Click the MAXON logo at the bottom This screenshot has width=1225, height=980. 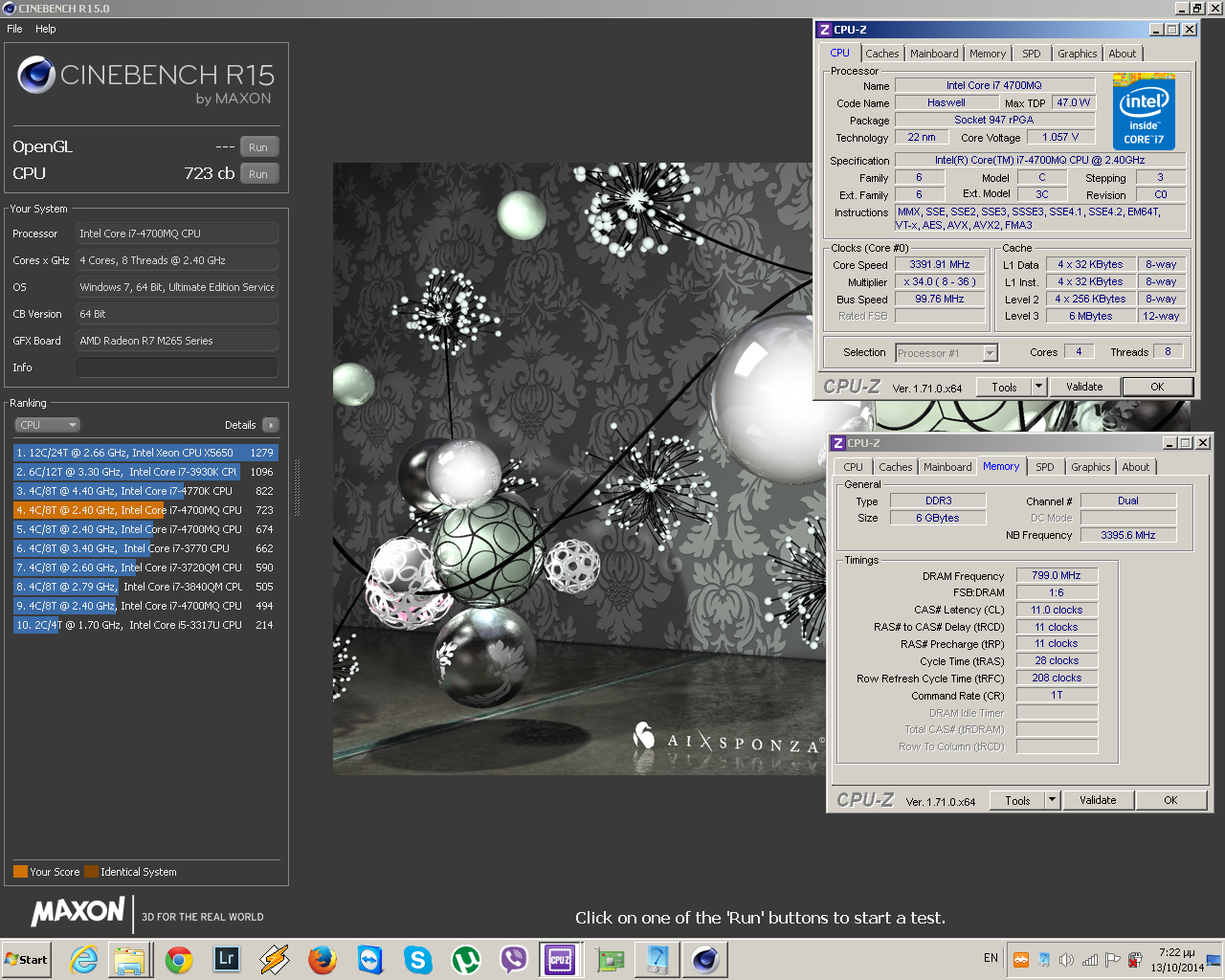click(x=78, y=912)
